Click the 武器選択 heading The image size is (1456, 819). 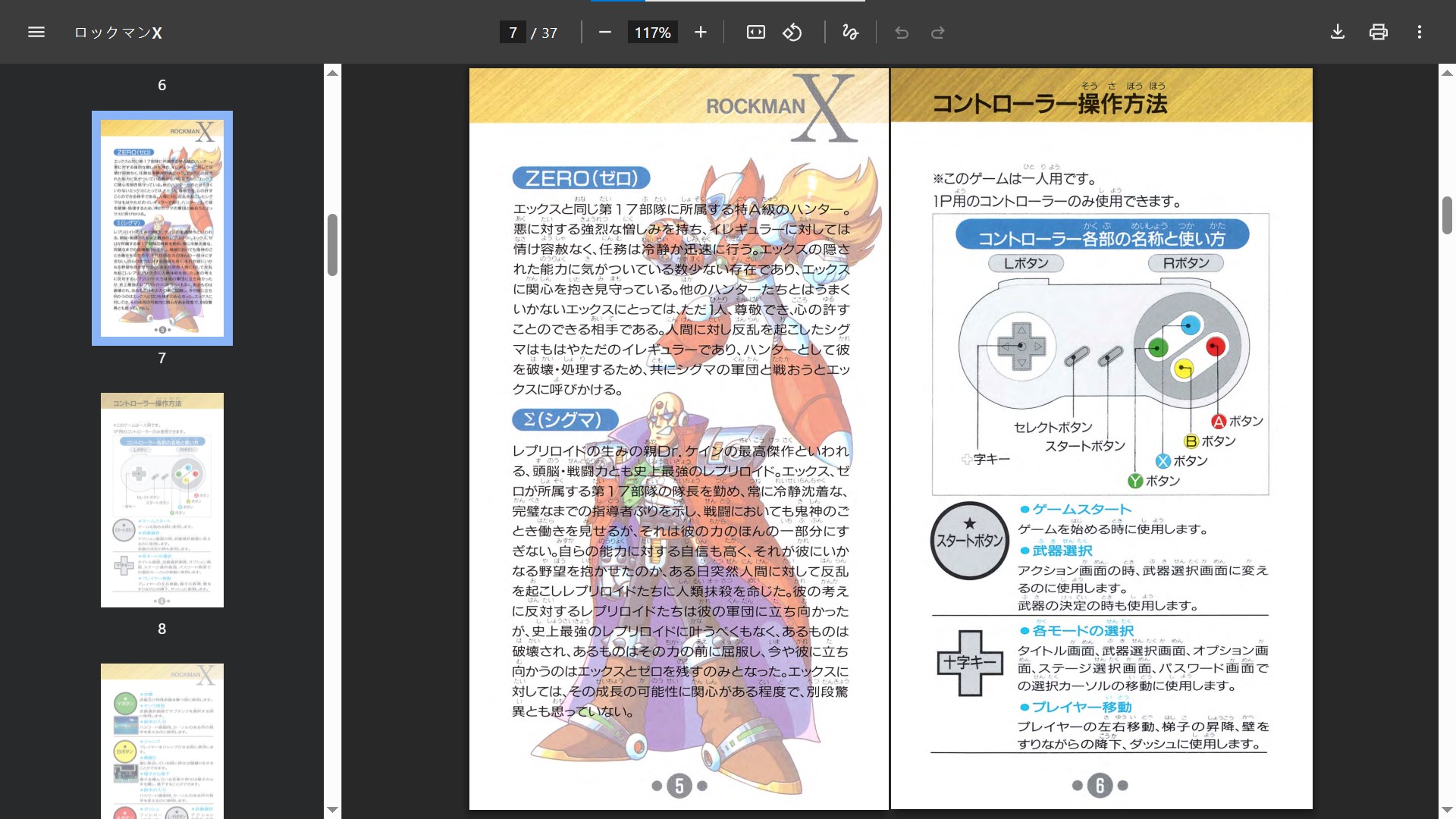[x=1056, y=551]
